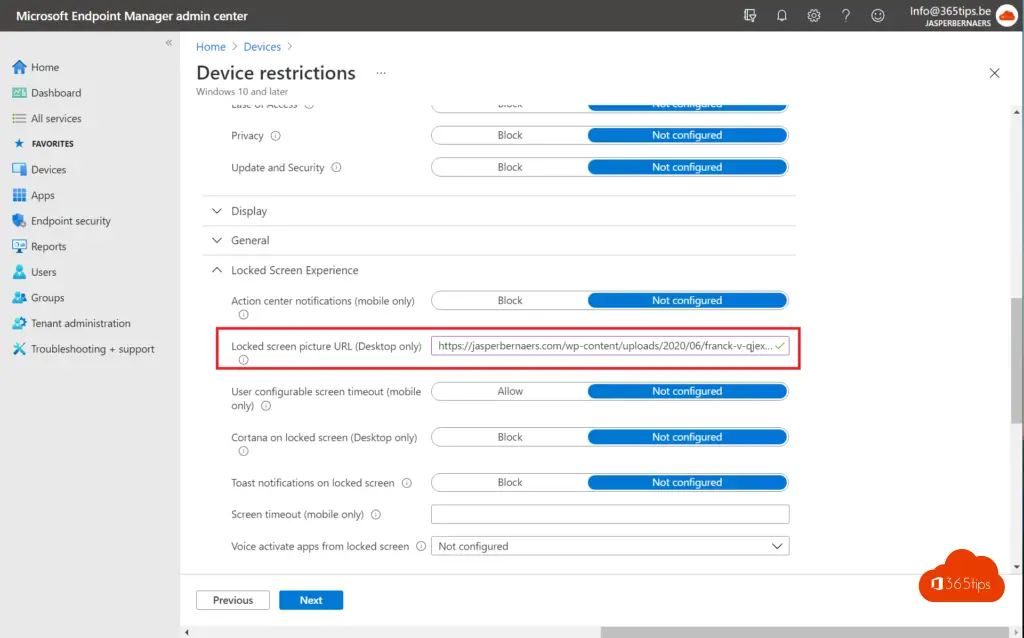Screen dimensions: 1024x638
Task: Set Privacy toggle to Block
Action: pos(510,135)
